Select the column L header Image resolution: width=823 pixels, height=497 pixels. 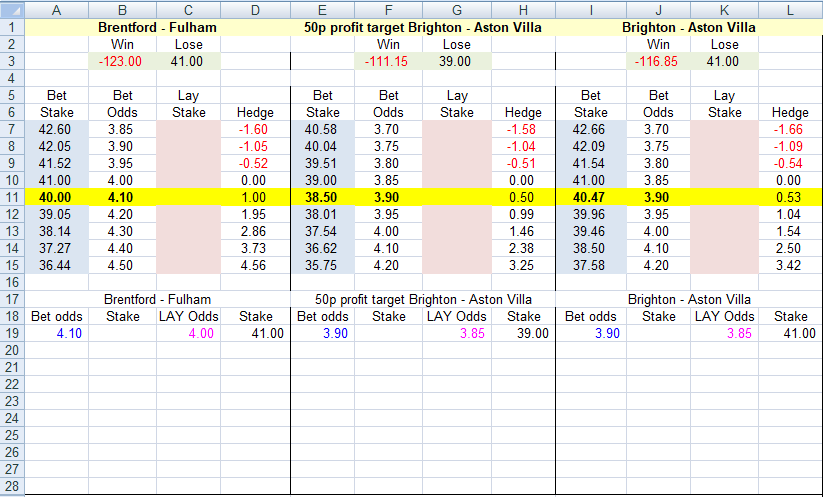pos(790,10)
